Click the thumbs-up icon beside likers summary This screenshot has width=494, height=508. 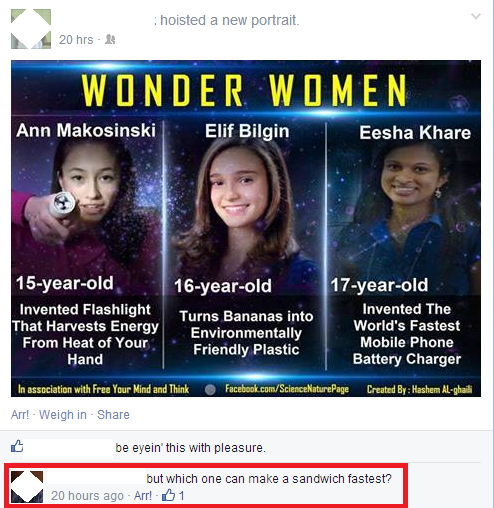click(17, 446)
